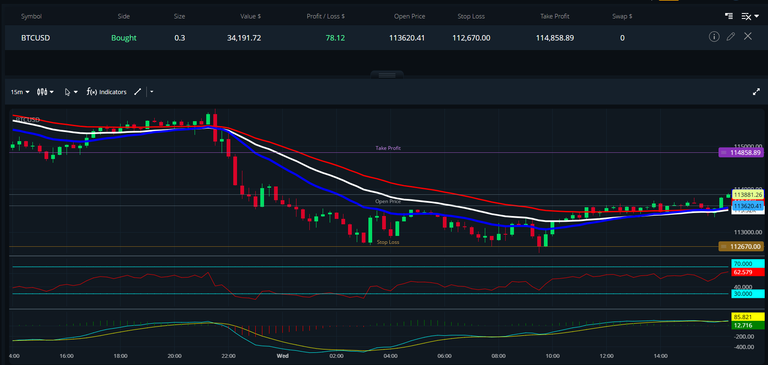Screen dimensions: 768x365
Task: Click the RSI 62.579 value tag
Action: pos(747,272)
